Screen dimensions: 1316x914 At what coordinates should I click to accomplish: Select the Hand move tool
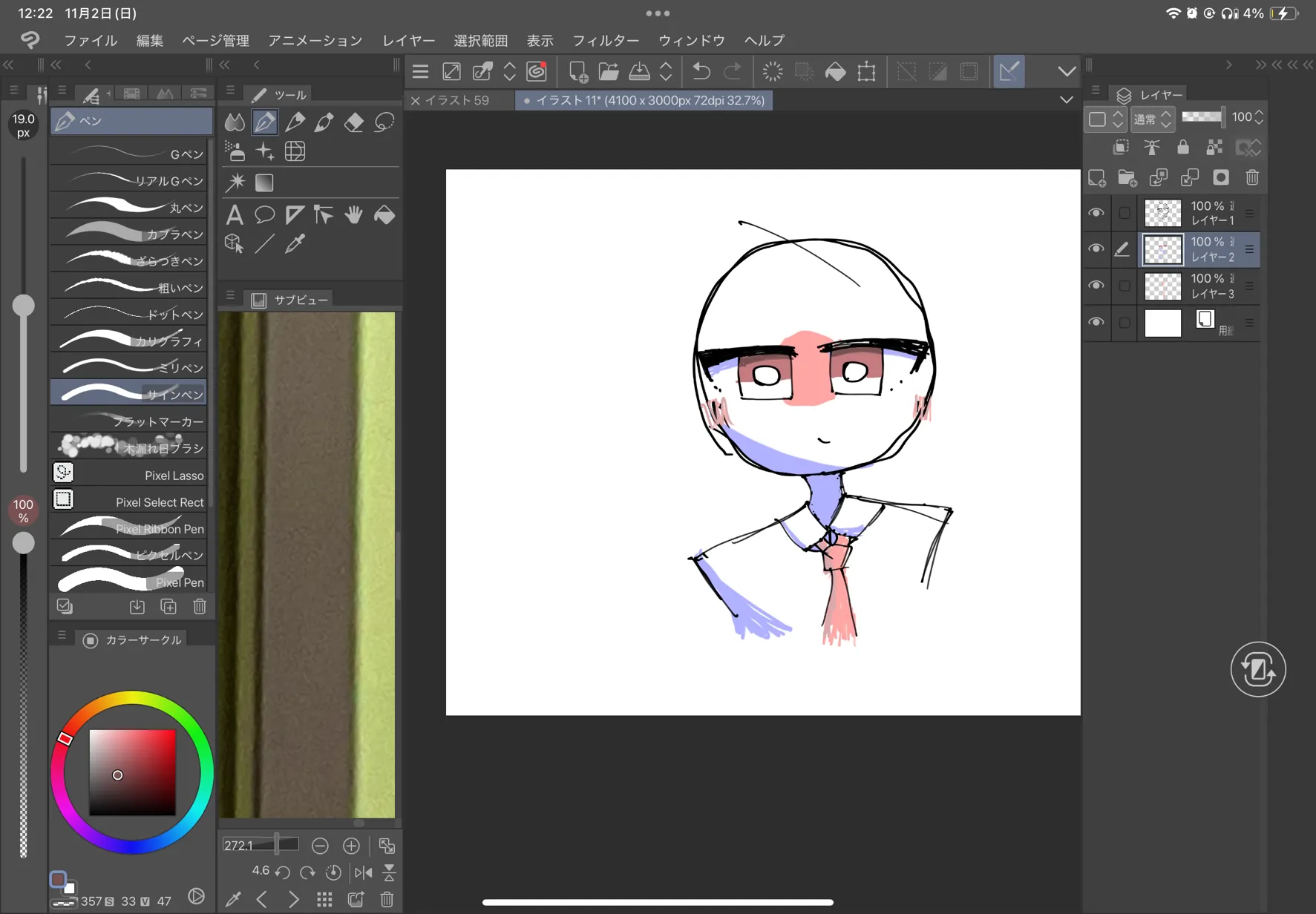click(x=354, y=215)
